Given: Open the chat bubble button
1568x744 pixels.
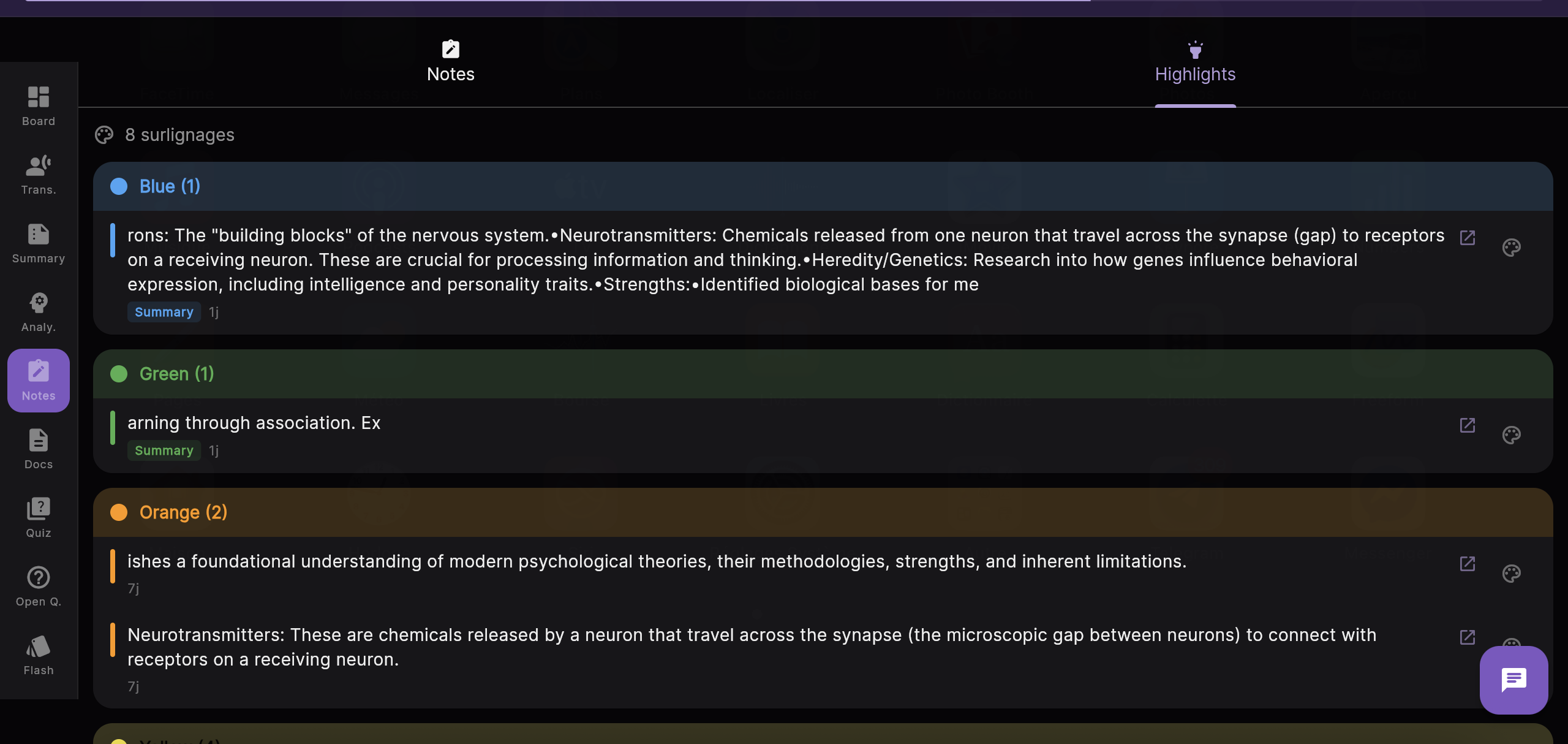Looking at the screenshot, I should point(1513,680).
